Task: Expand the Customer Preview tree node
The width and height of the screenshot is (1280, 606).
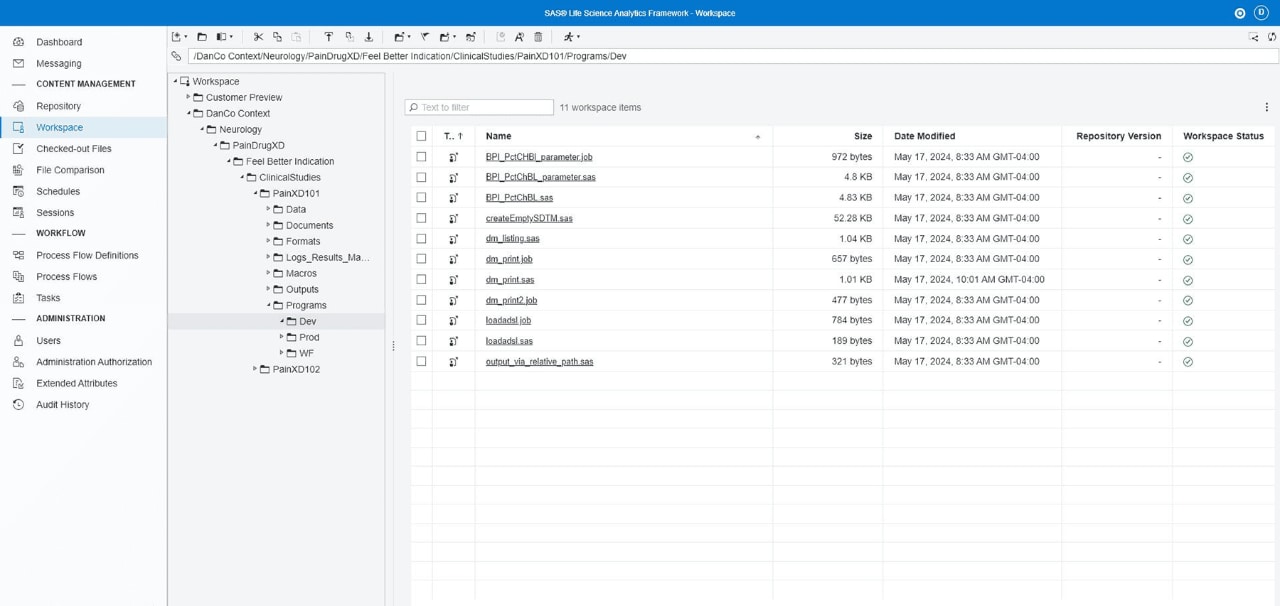Action: (188, 97)
